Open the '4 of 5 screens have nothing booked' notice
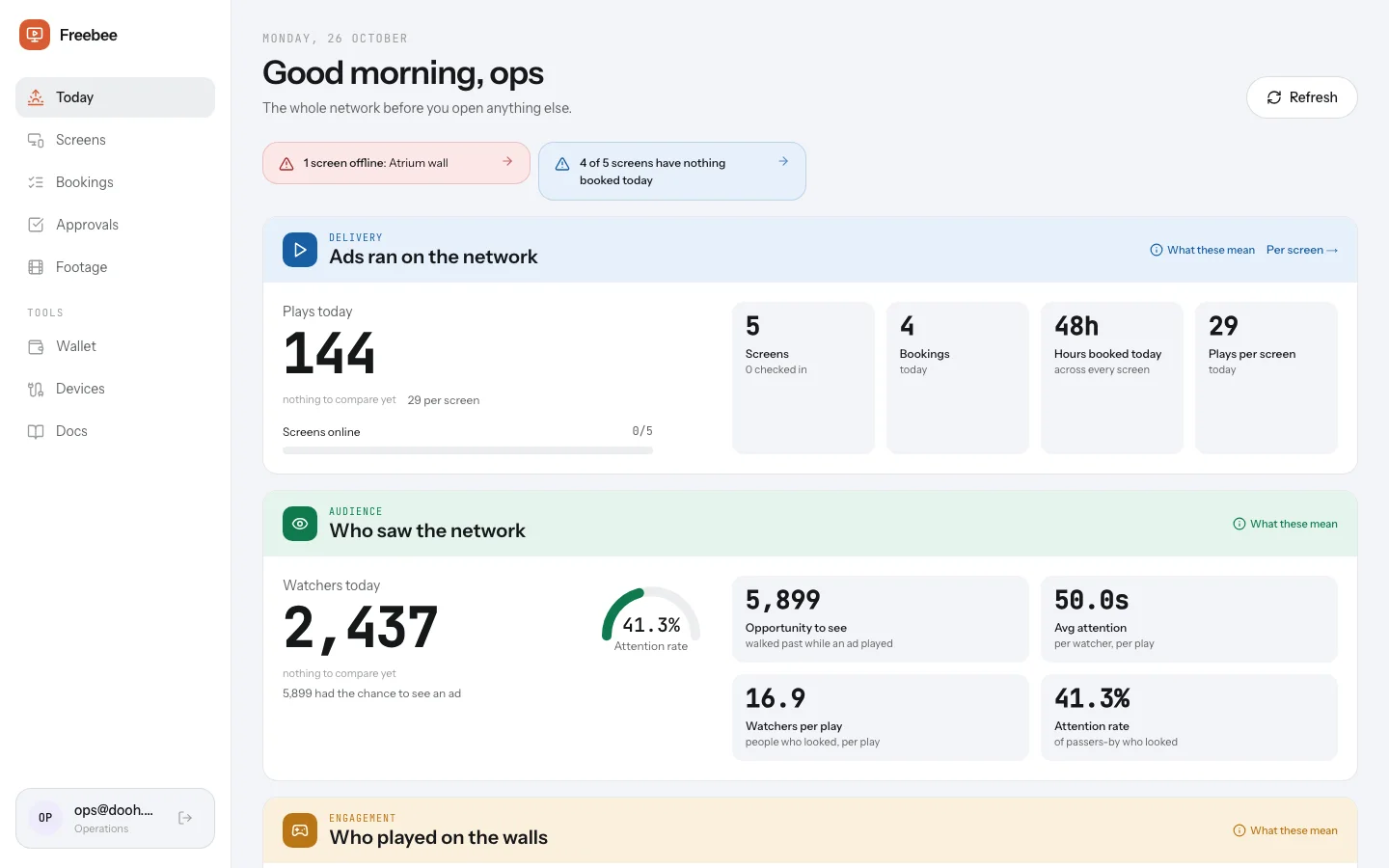Image resolution: width=1389 pixels, height=868 pixels. (672, 172)
